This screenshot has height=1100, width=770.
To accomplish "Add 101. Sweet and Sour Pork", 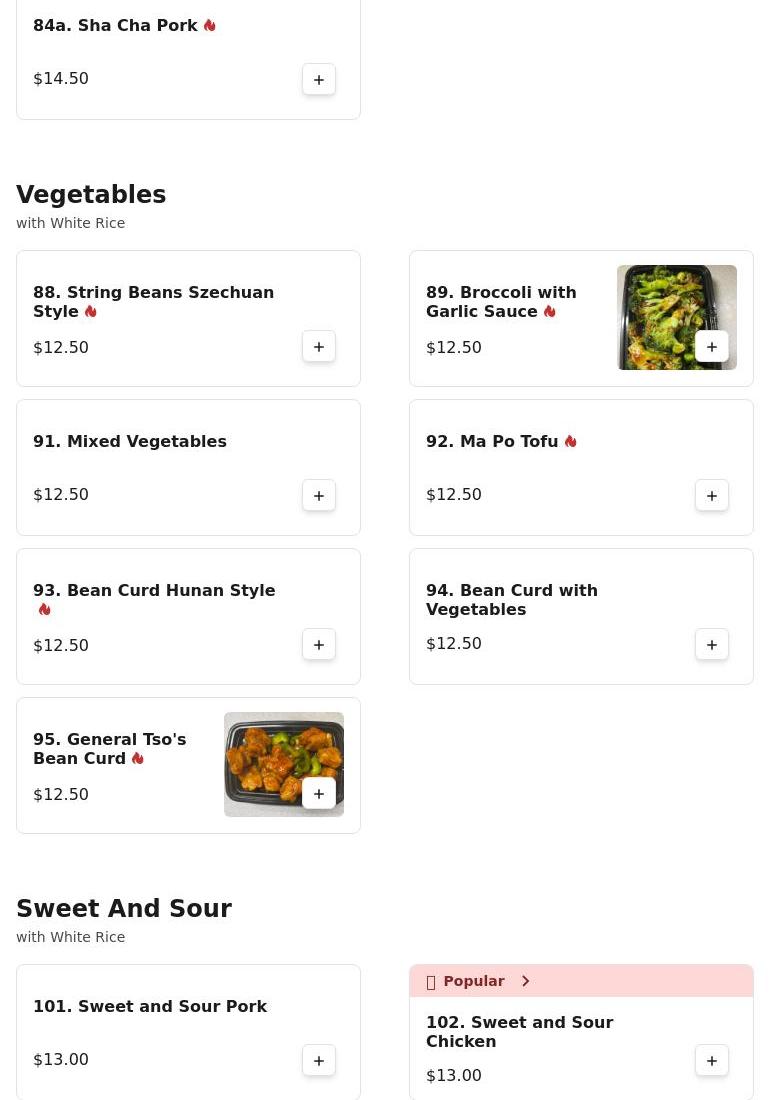I will coord(319,1061).
